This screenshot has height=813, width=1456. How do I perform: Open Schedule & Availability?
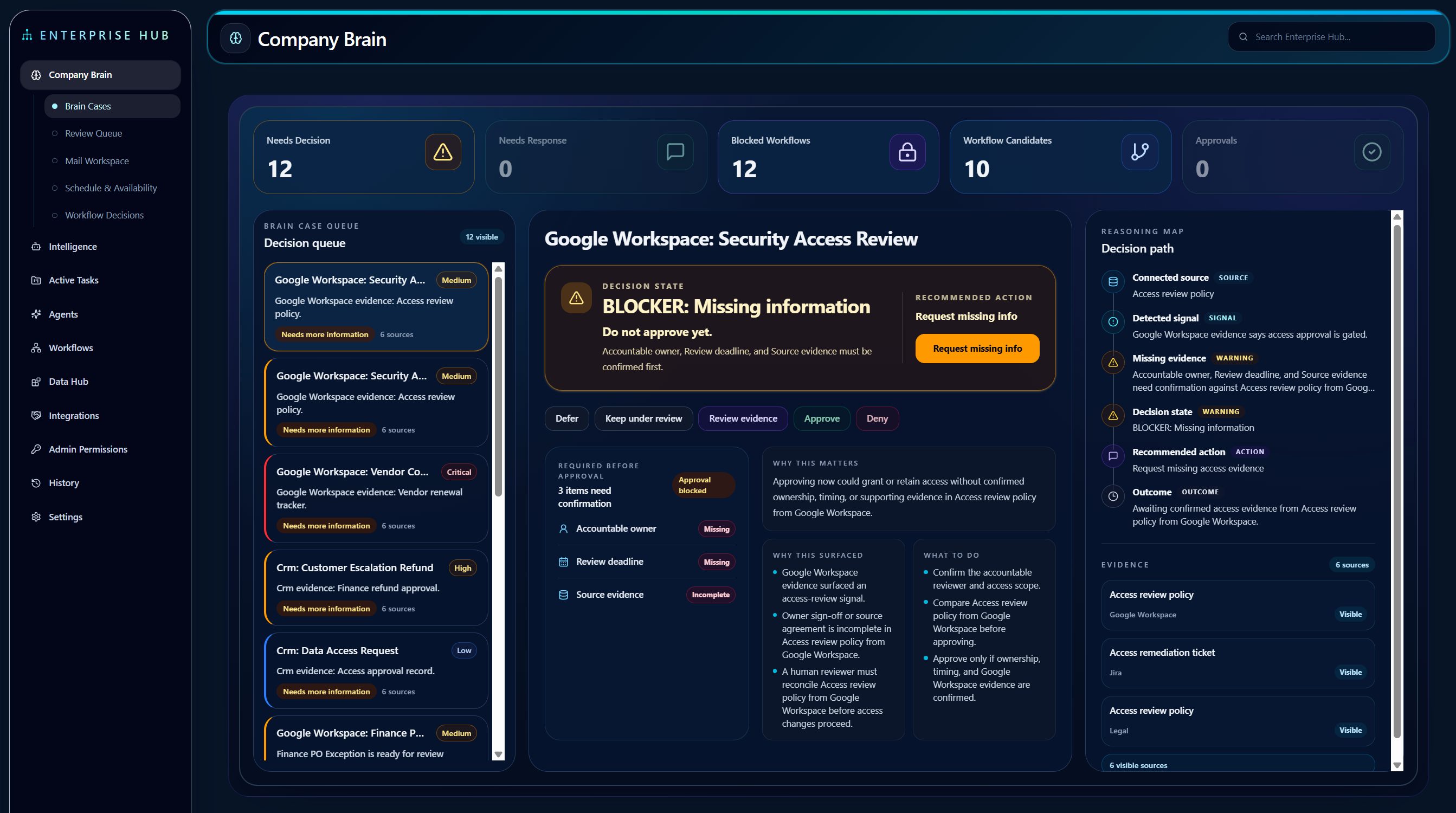pos(112,188)
